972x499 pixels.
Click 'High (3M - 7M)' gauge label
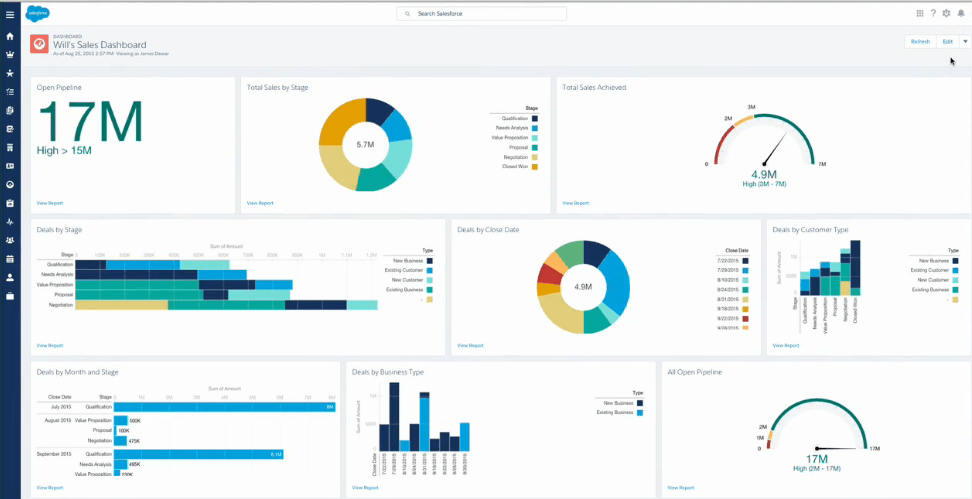point(764,183)
